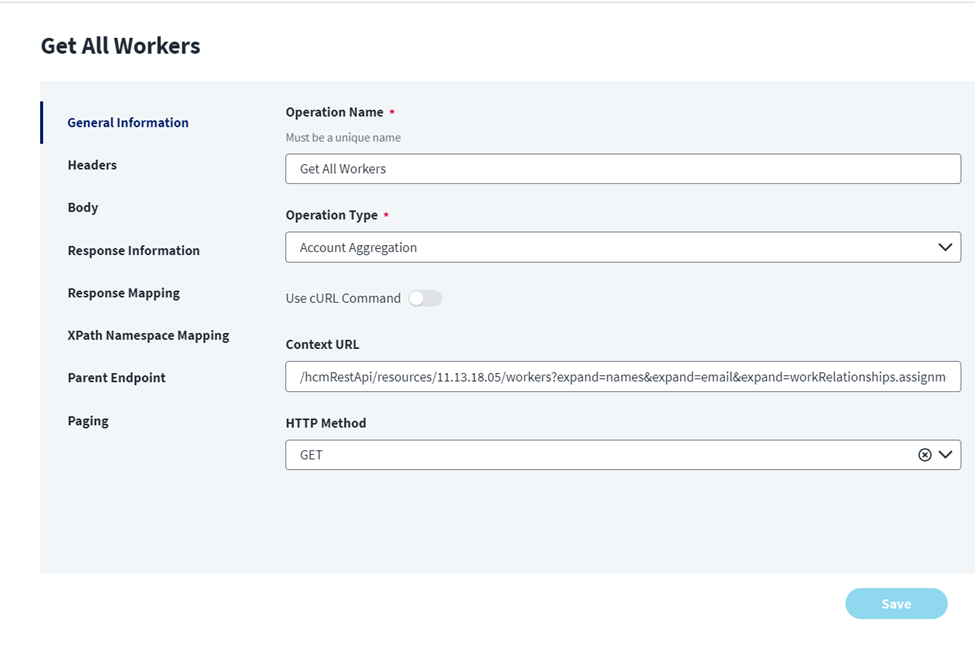Select the Response Mapping section

pyautogui.click(x=124, y=293)
